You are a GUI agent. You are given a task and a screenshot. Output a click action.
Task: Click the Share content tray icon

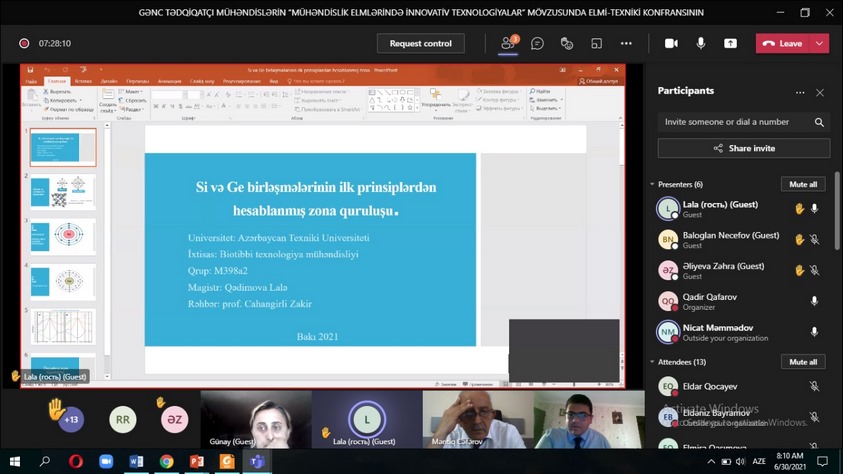click(x=730, y=44)
